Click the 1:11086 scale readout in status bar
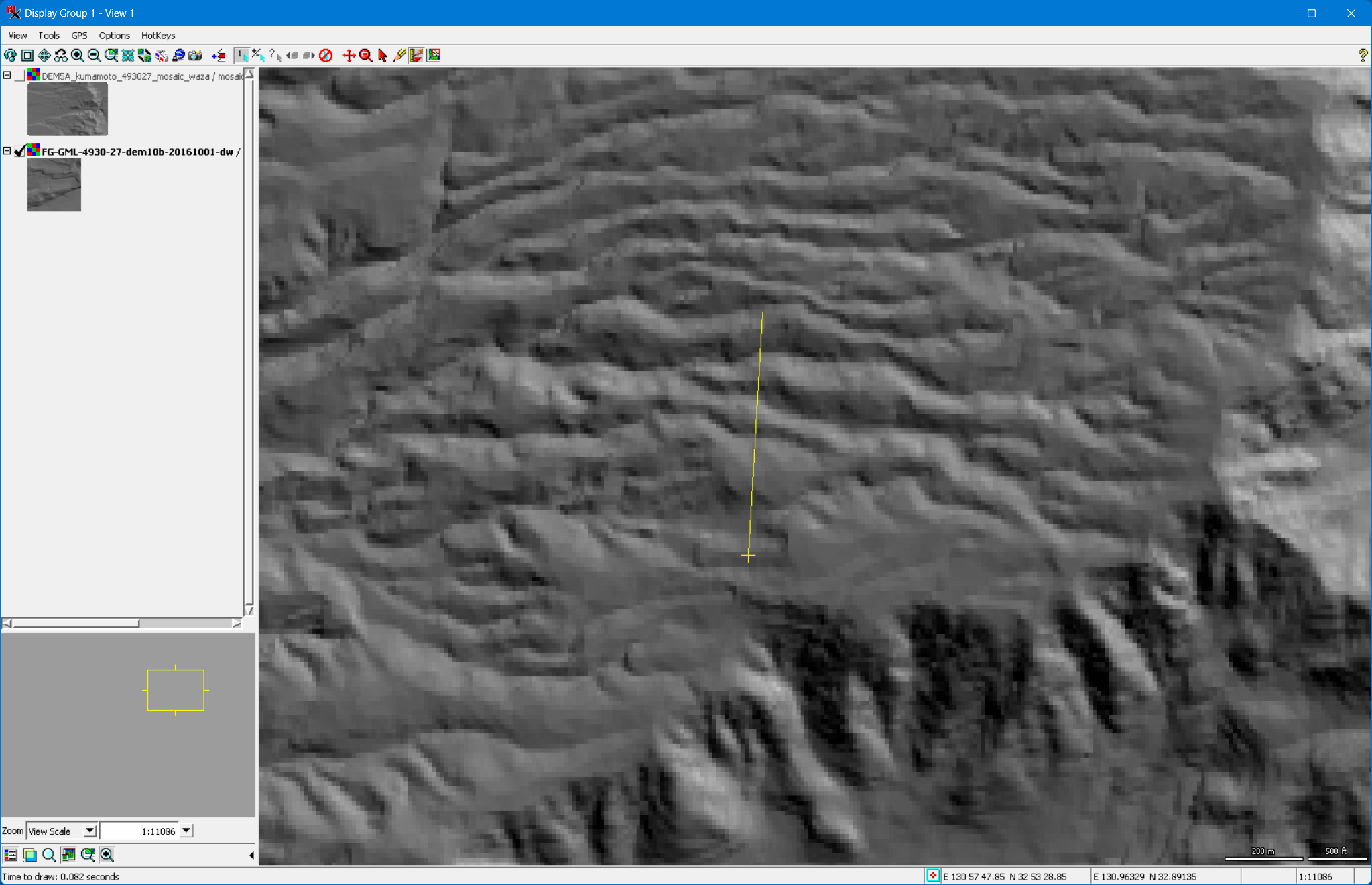 click(x=1316, y=876)
